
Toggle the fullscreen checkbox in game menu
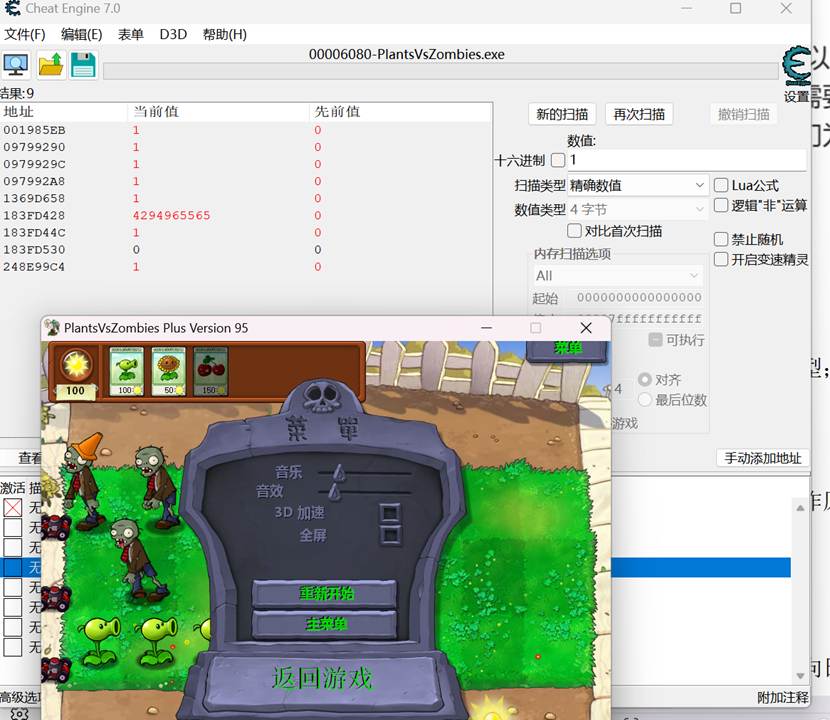point(390,535)
